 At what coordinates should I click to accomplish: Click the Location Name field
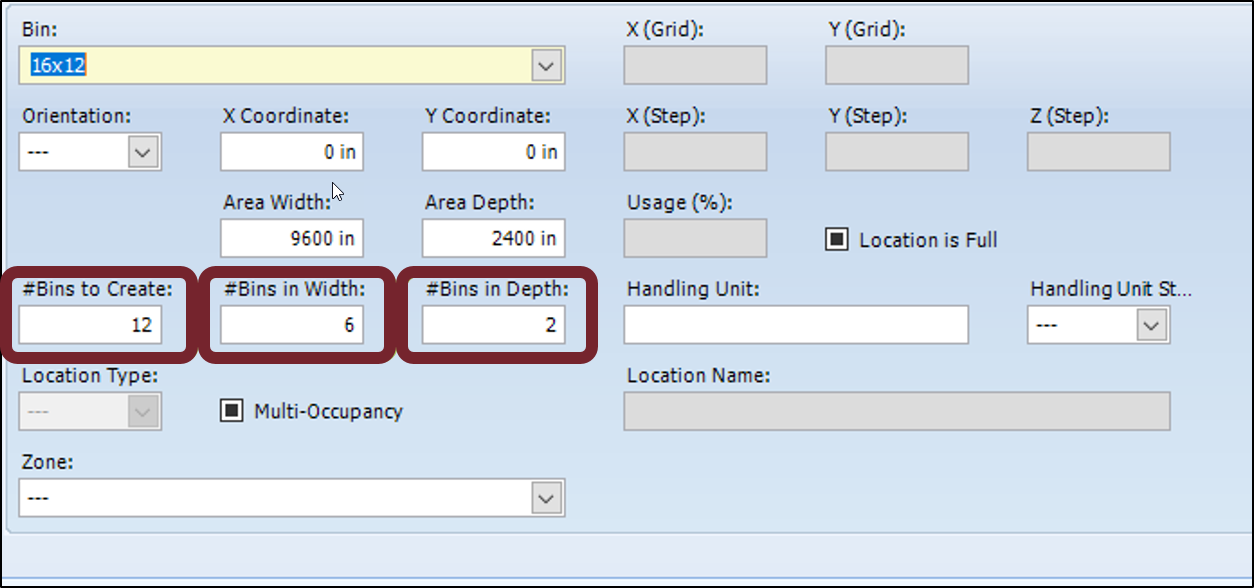[x=896, y=411]
